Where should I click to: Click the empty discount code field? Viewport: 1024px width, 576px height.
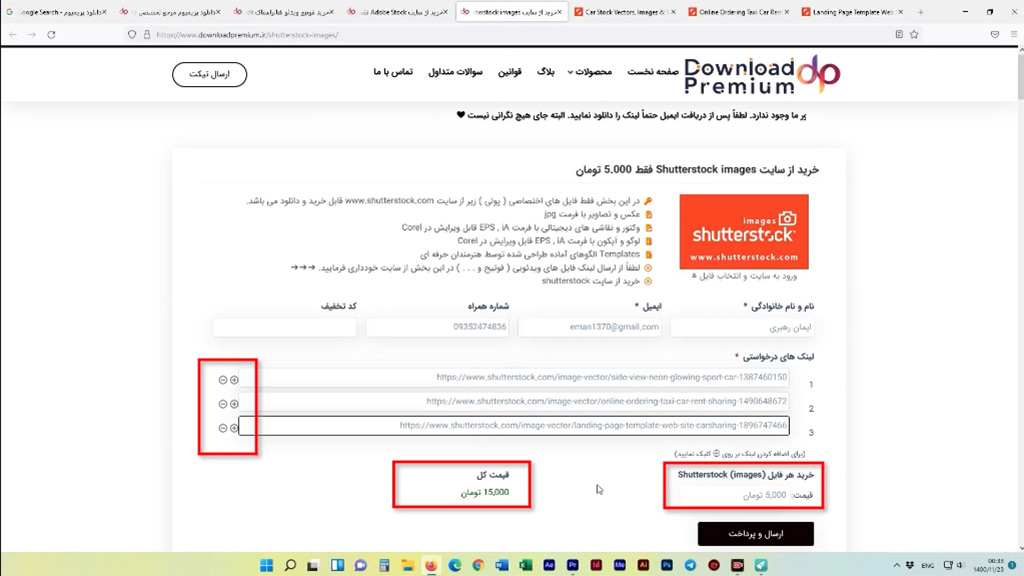click(285, 327)
